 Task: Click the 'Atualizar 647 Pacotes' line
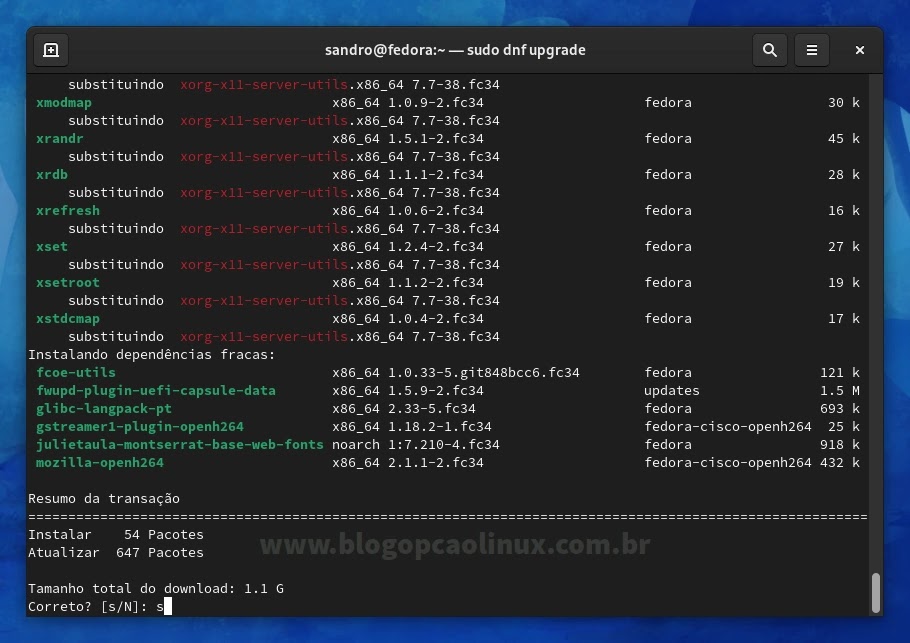click(x=116, y=552)
